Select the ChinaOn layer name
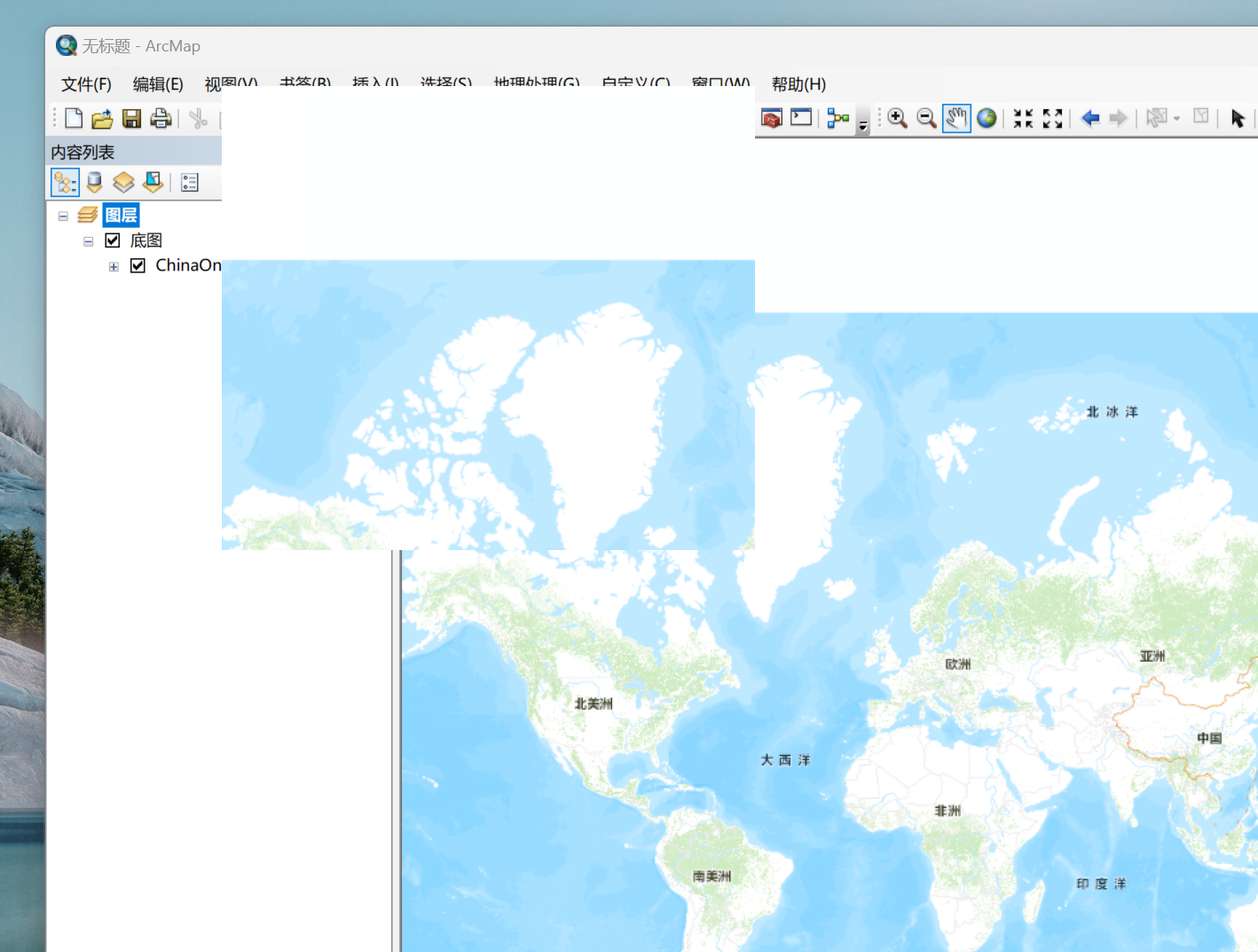The width and height of the screenshot is (1258, 952). point(189,265)
